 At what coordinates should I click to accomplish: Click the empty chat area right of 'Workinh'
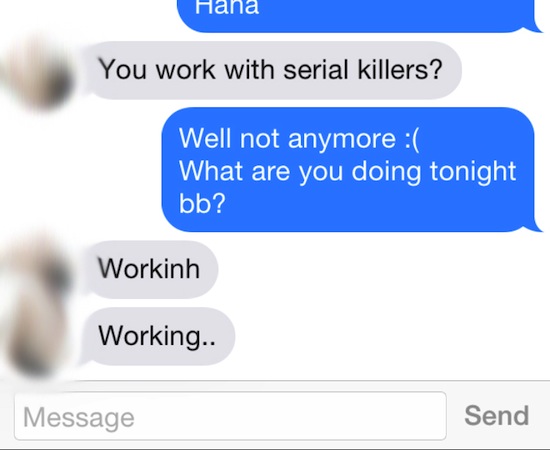[382, 269]
